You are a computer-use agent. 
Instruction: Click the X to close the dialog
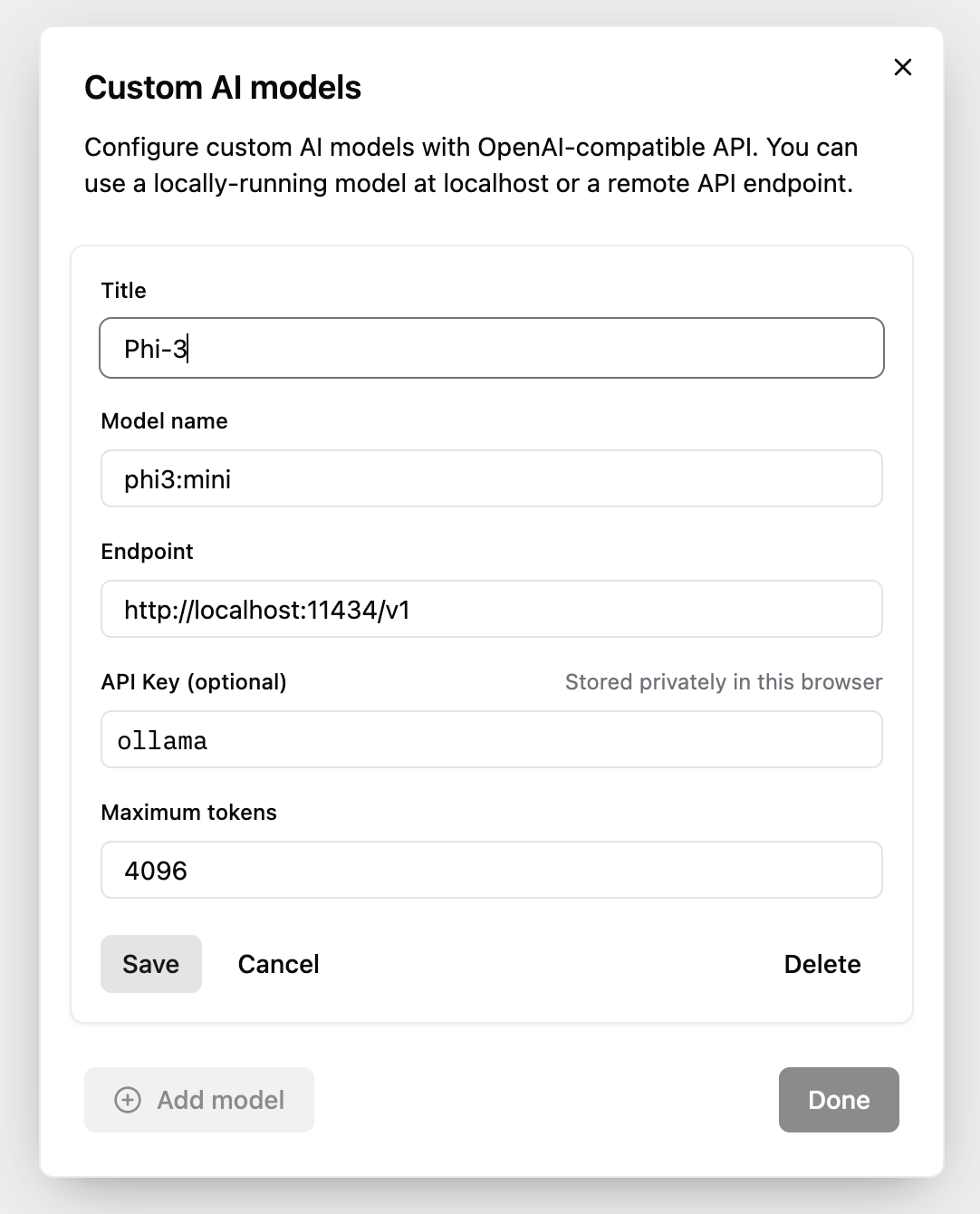pyautogui.click(x=902, y=67)
